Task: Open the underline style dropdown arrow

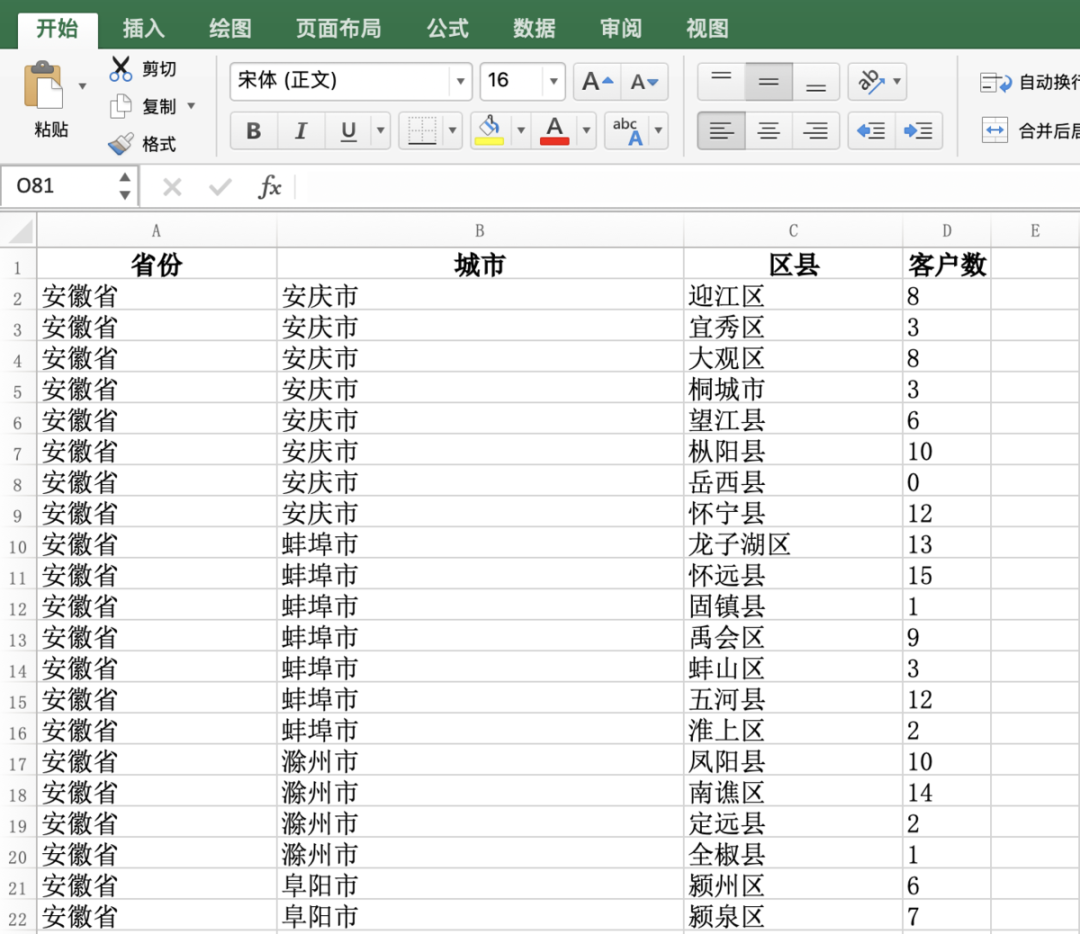Action: pos(380,130)
